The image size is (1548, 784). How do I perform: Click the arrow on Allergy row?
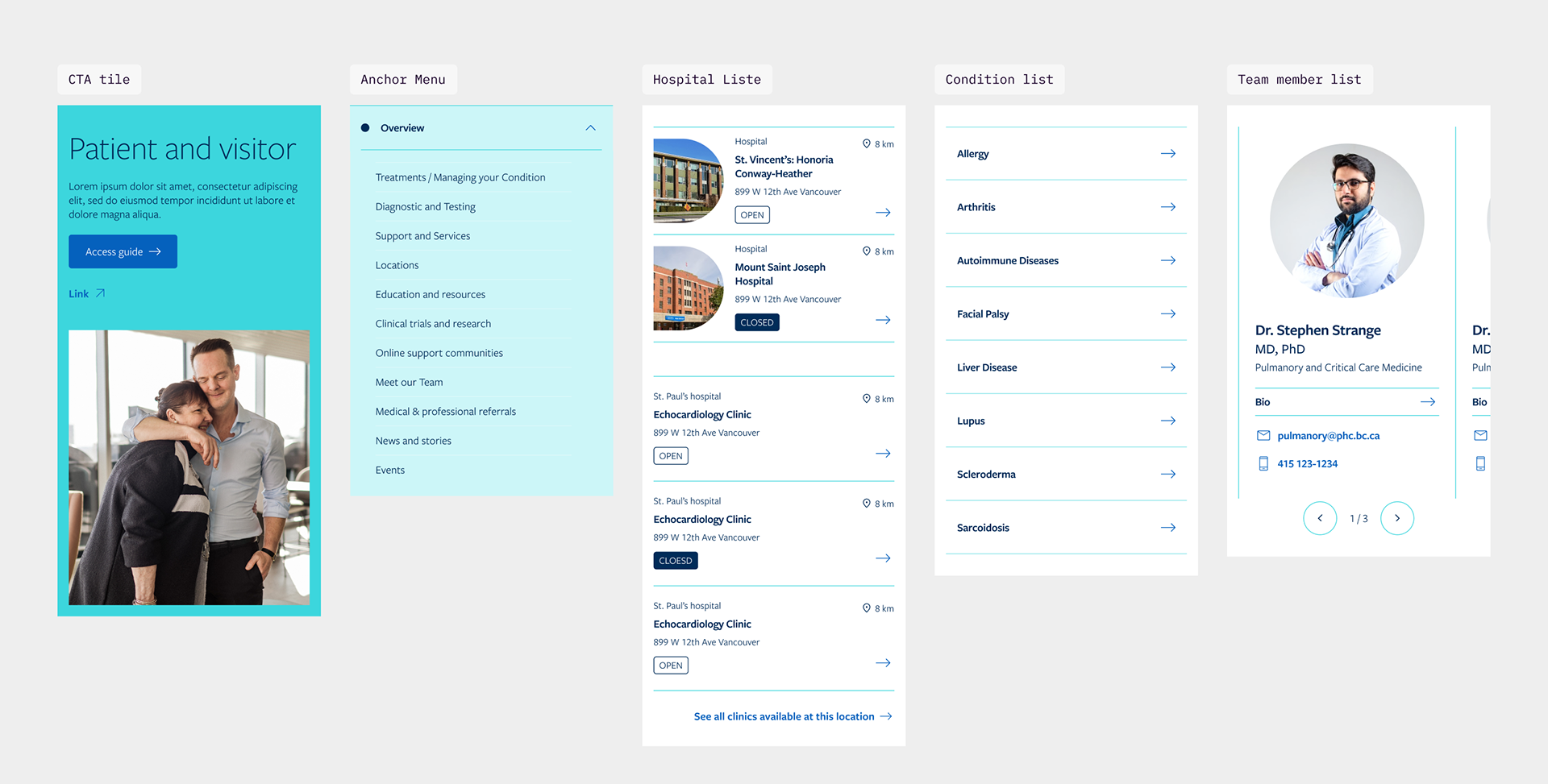[1167, 153]
